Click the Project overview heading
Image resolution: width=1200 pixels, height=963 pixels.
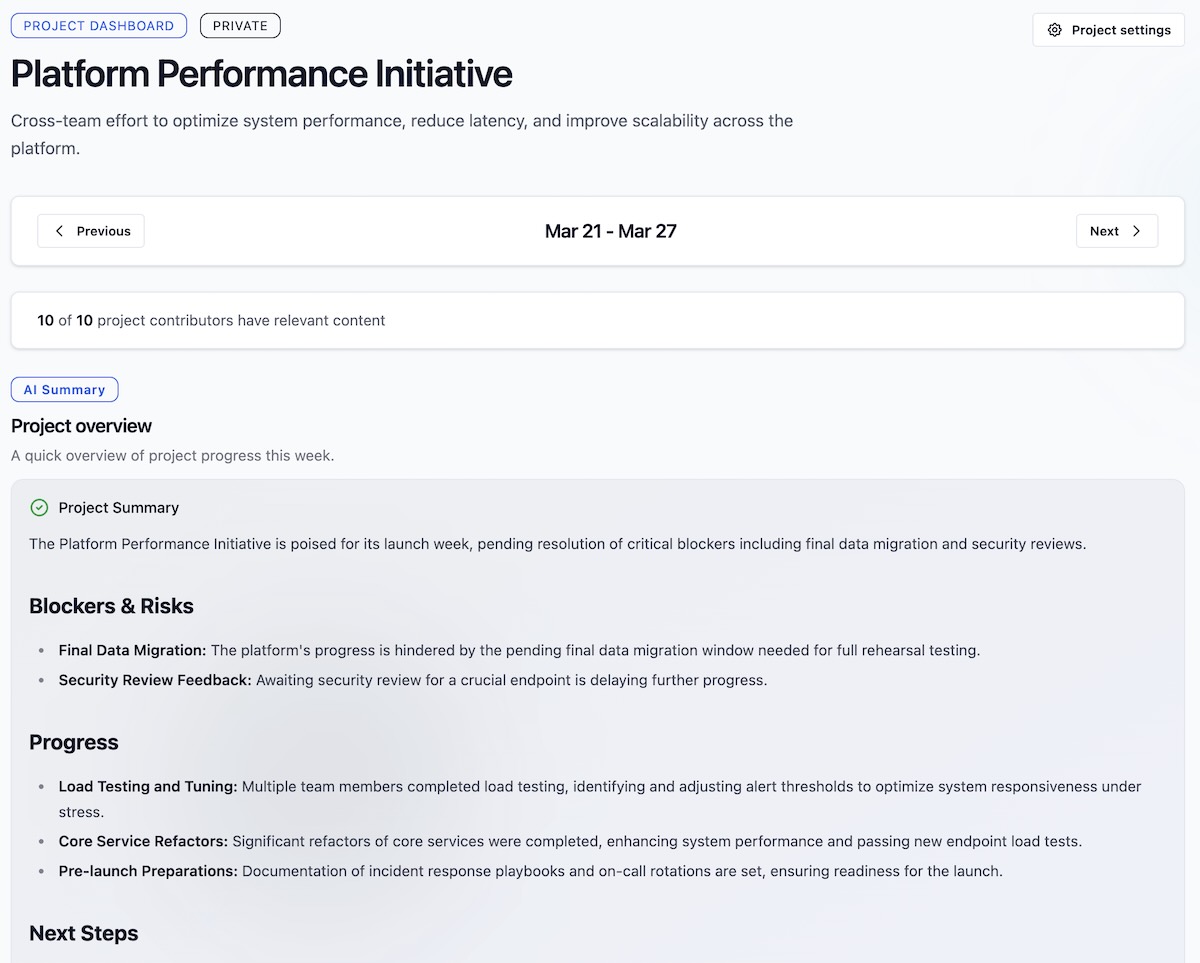(82, 426)
